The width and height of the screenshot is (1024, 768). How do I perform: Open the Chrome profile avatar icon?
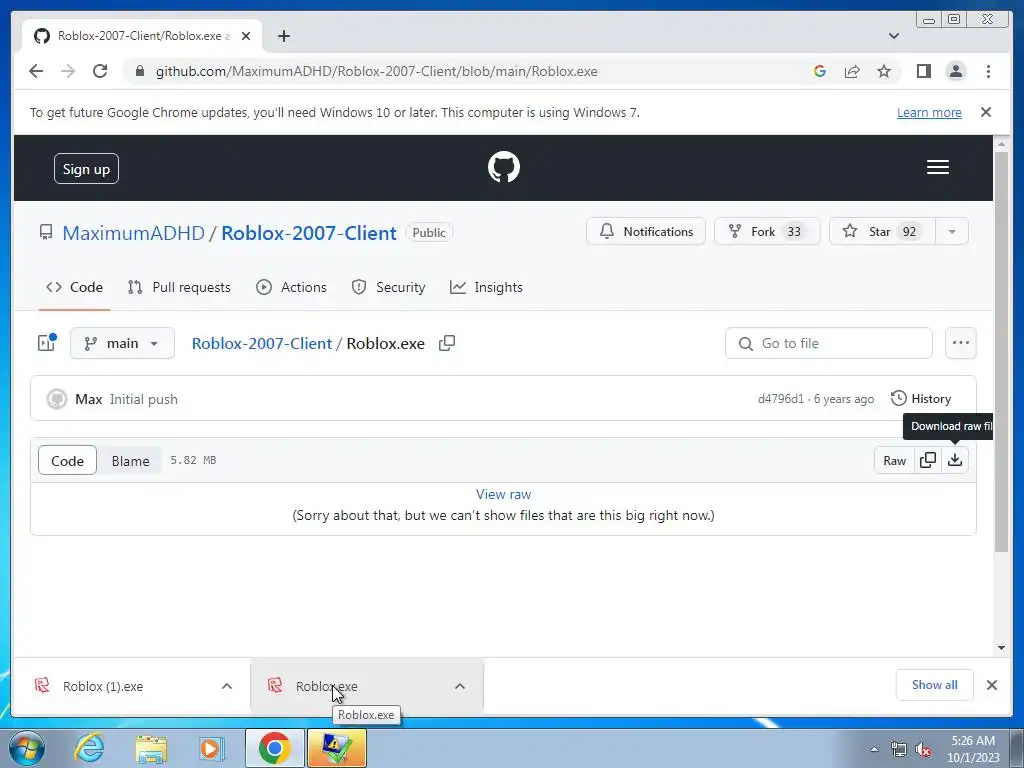point(955,71)
